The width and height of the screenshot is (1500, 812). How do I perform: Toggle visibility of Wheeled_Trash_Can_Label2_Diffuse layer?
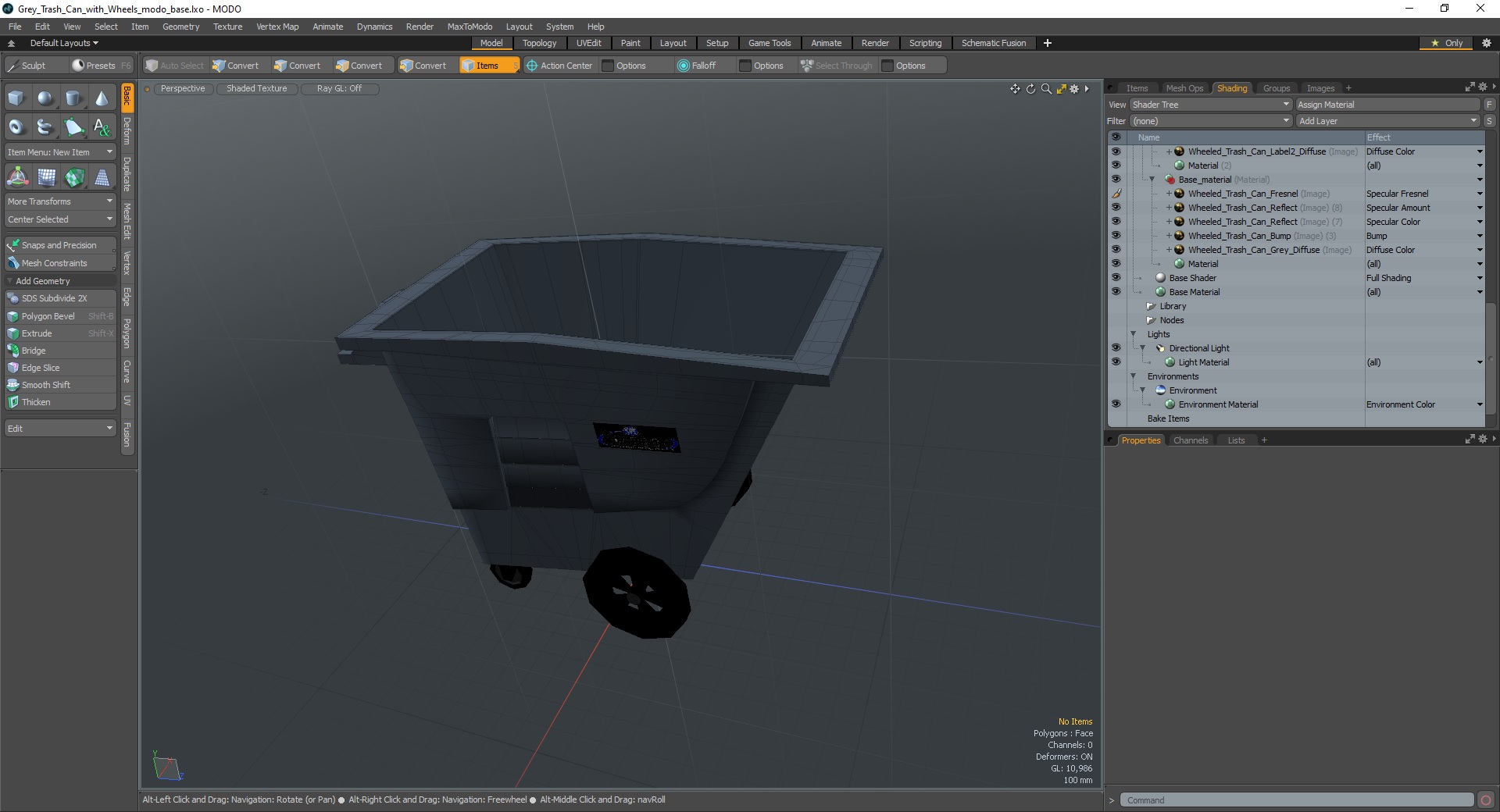coord(1116,151)
